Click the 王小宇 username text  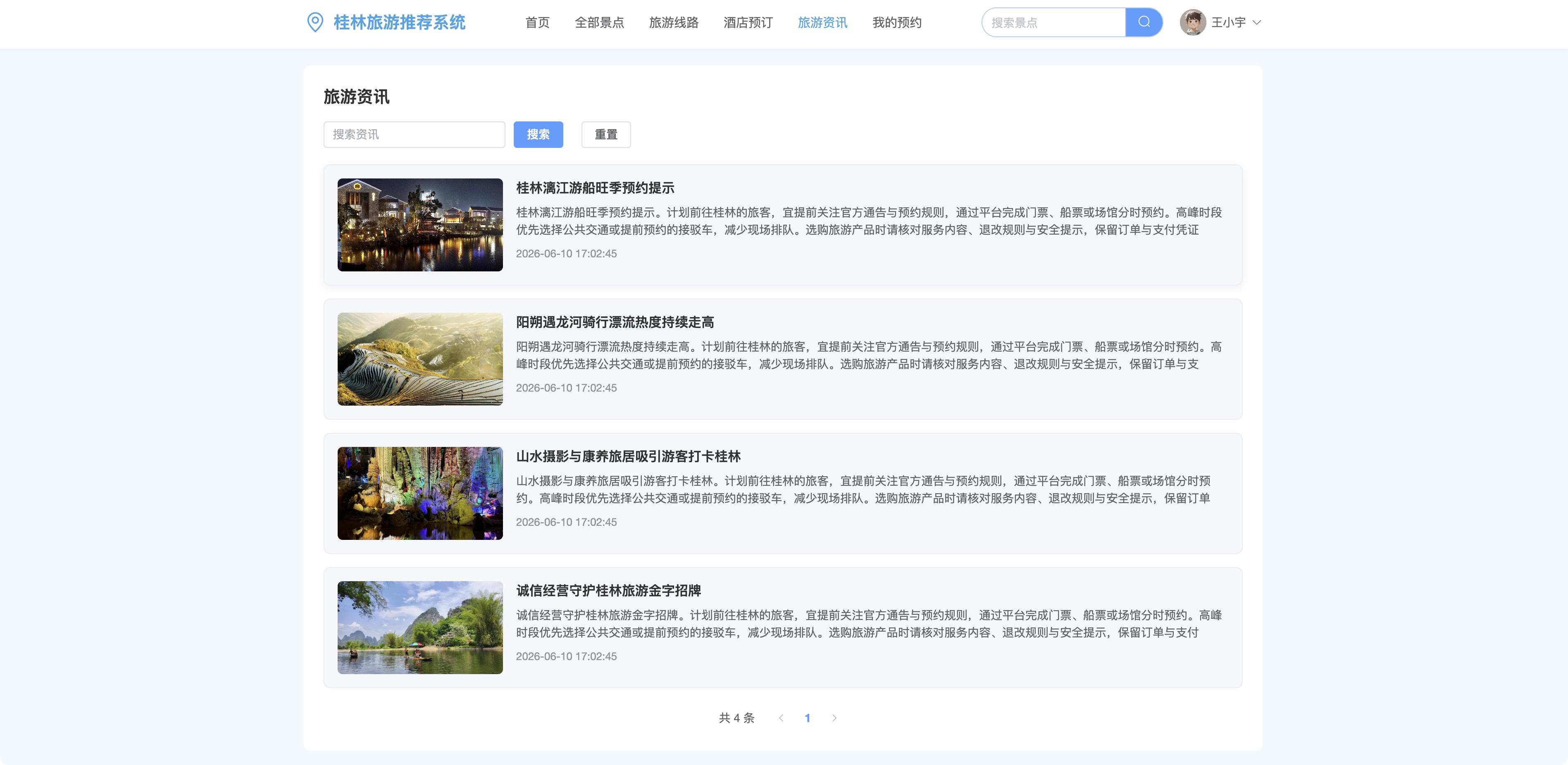click(1228, 23)
